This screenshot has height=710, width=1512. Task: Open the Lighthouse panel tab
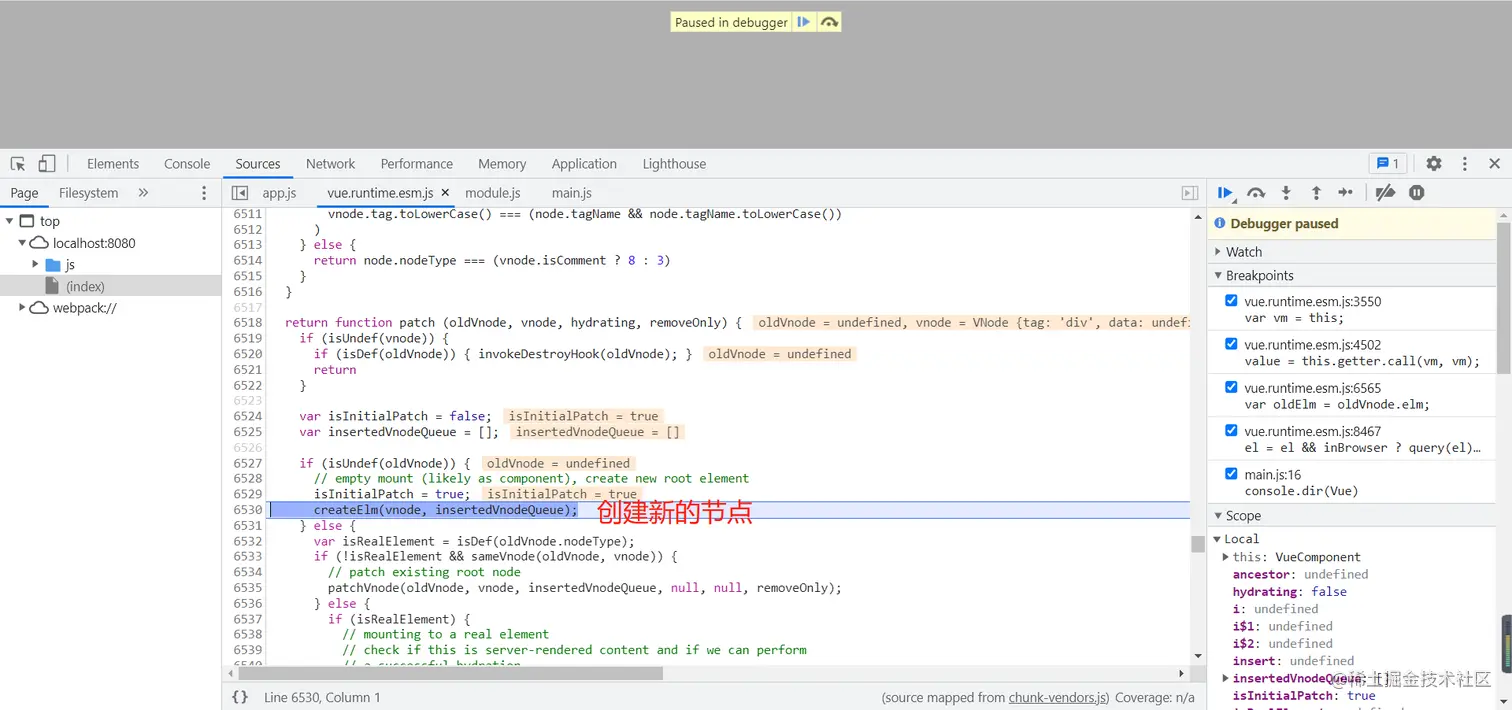[674, 164]
